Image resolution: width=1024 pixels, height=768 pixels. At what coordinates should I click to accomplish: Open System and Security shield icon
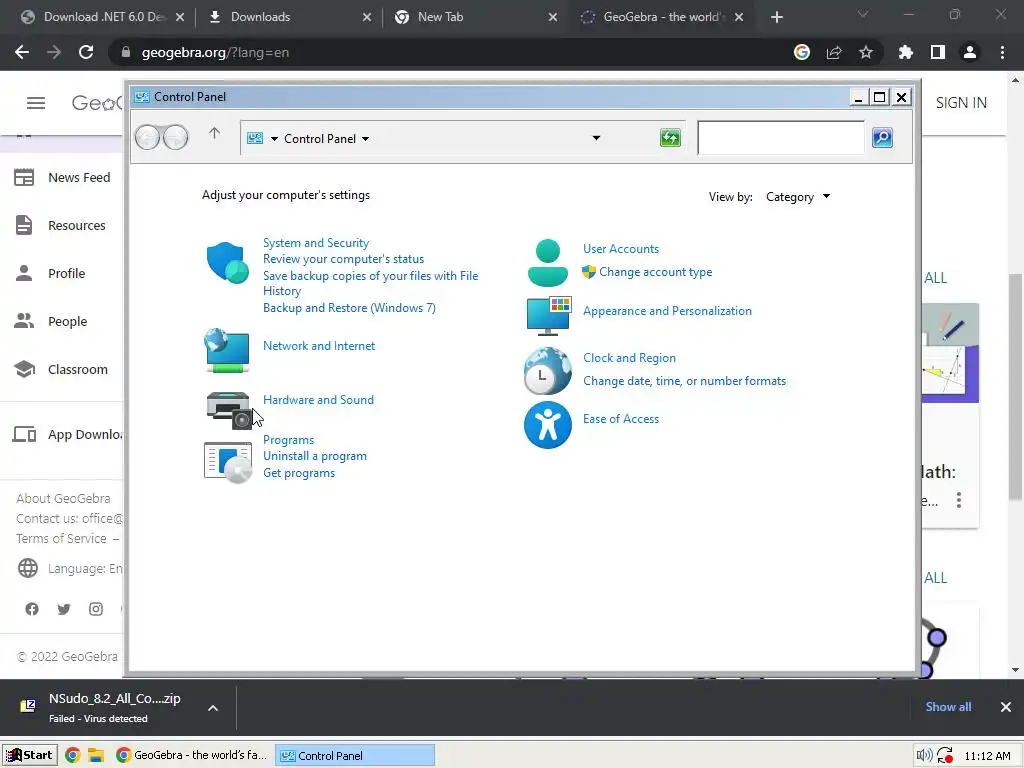227,262
